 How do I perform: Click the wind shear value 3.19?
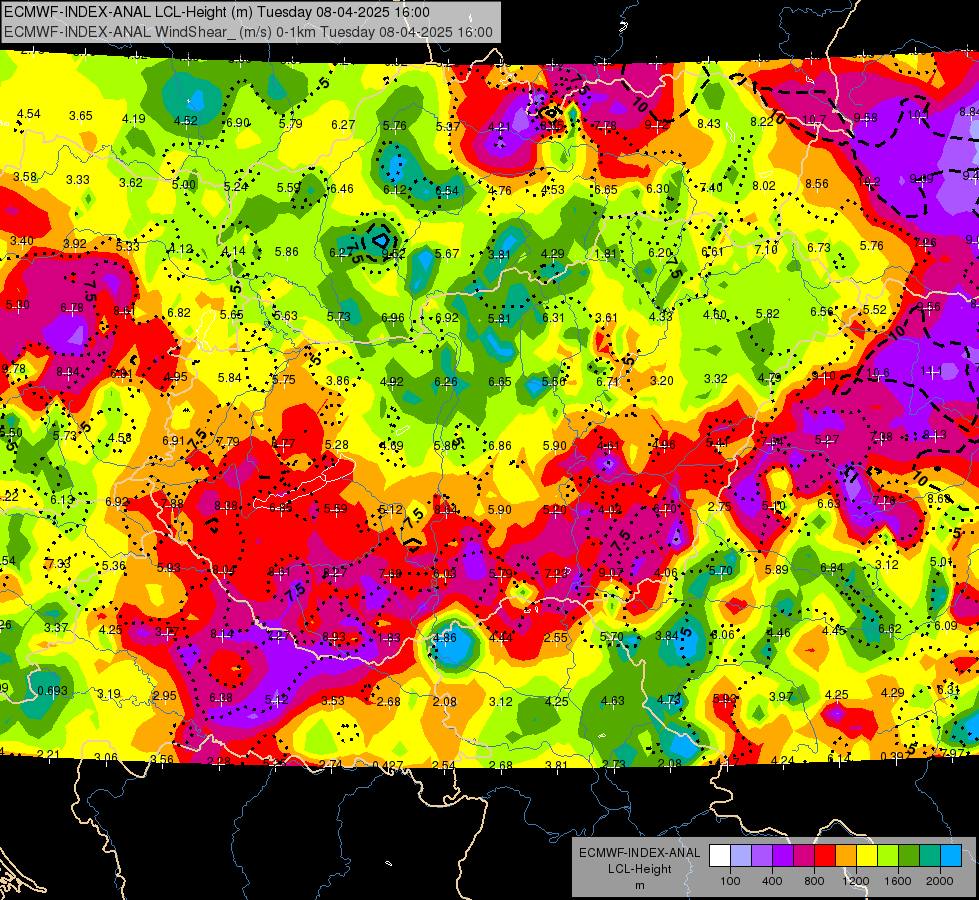coord(109,694)
